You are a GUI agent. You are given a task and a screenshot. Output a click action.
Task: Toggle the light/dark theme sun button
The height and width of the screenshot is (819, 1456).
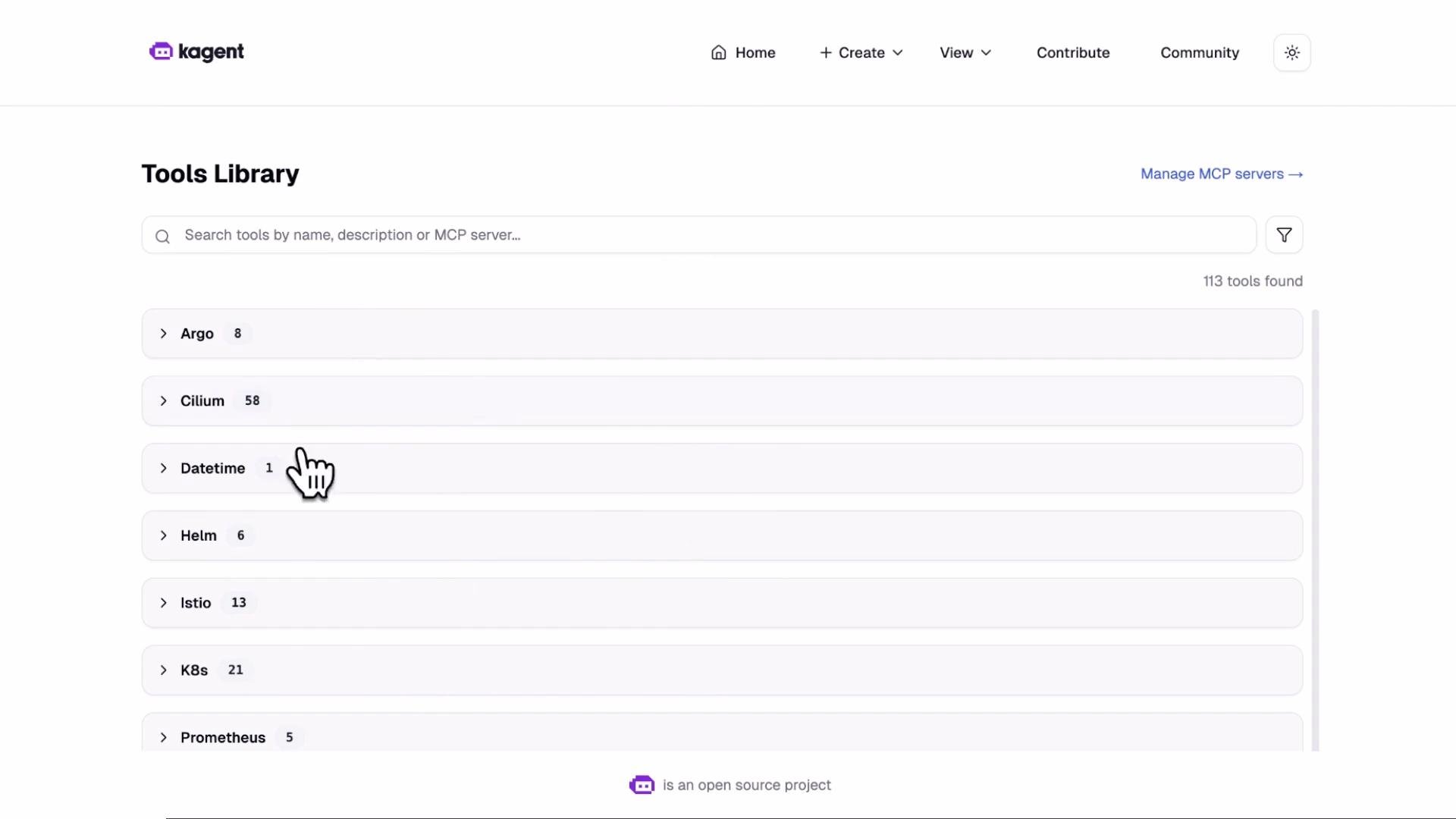(1292, 52)
